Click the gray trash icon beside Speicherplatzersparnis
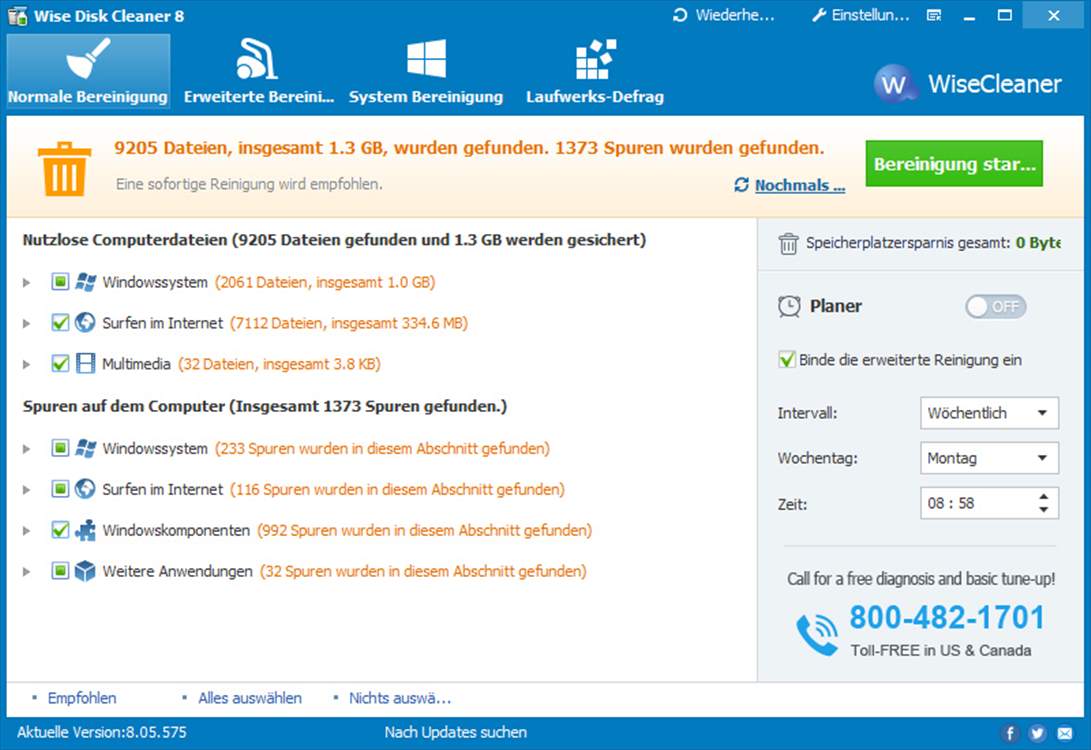Image resolution: width=1091 pixels, height=750 pixels. tap(788, 244)
